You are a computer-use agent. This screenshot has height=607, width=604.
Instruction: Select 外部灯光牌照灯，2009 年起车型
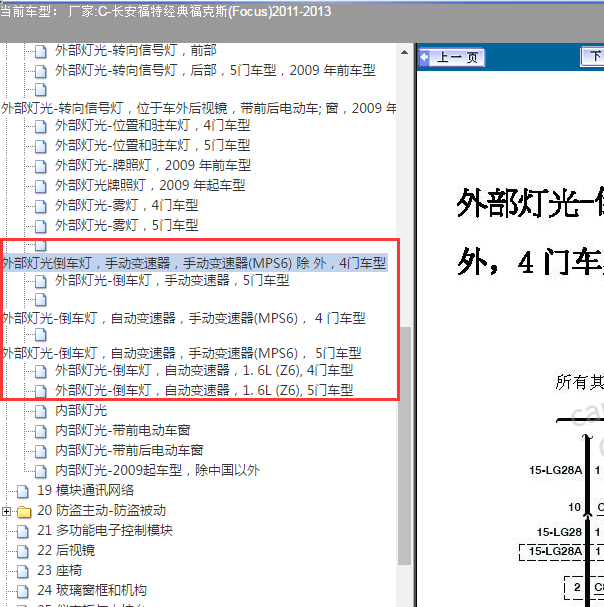click(150, 185)
